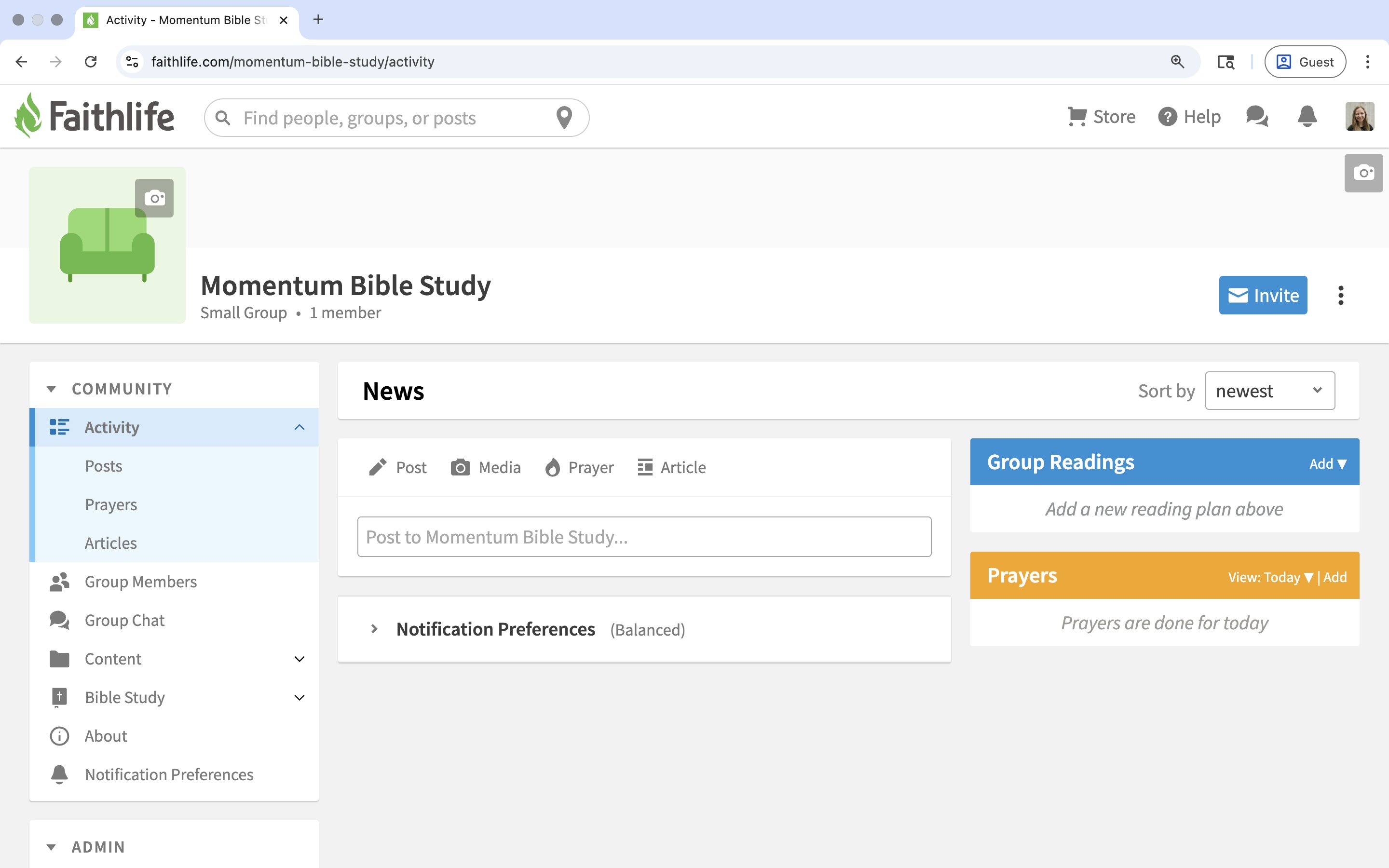Click the Activity list icon in the sidebar
Viewport: 1389px width, 868px height.
pyautogui.click(x=59, y=427)
